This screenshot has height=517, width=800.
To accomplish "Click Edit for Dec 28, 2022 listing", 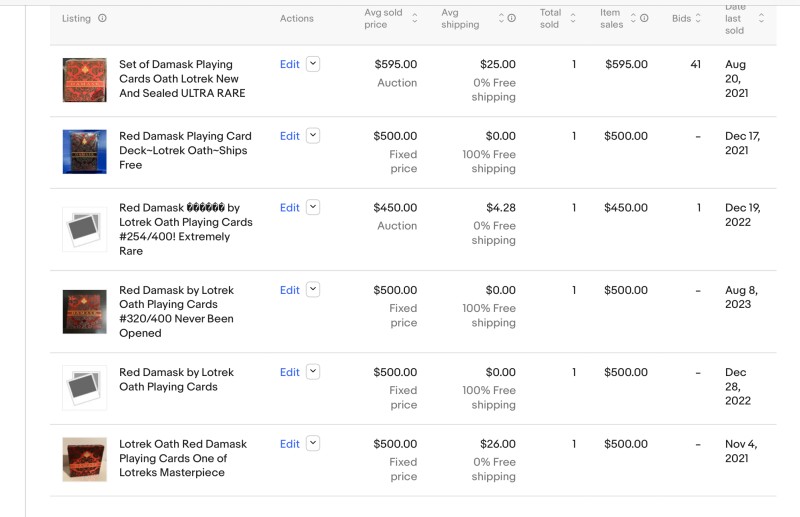I will pyautogui.click(x=289, y=372).
